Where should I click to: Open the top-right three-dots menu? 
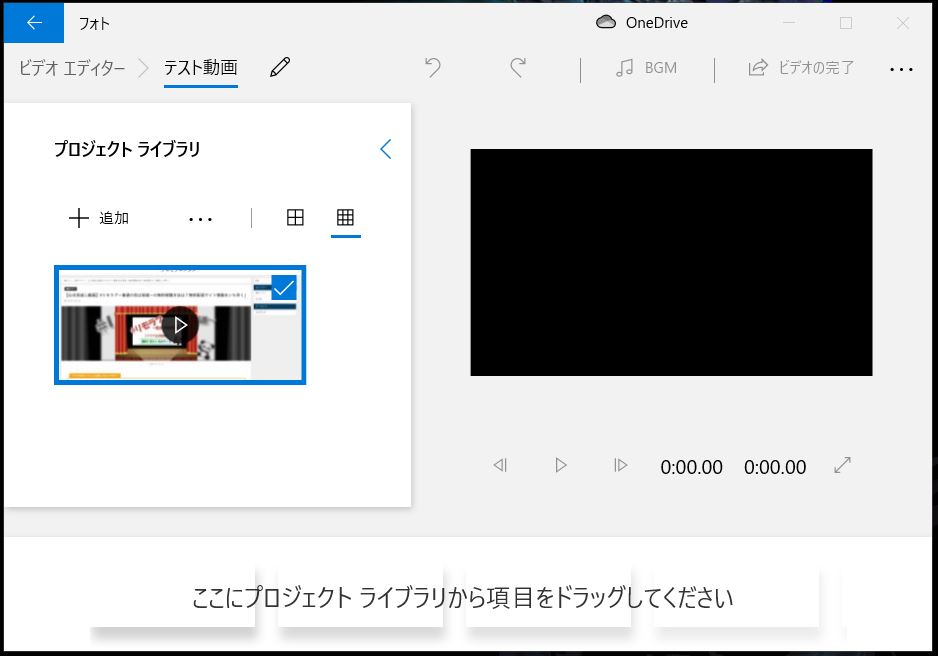click(901, 69)
